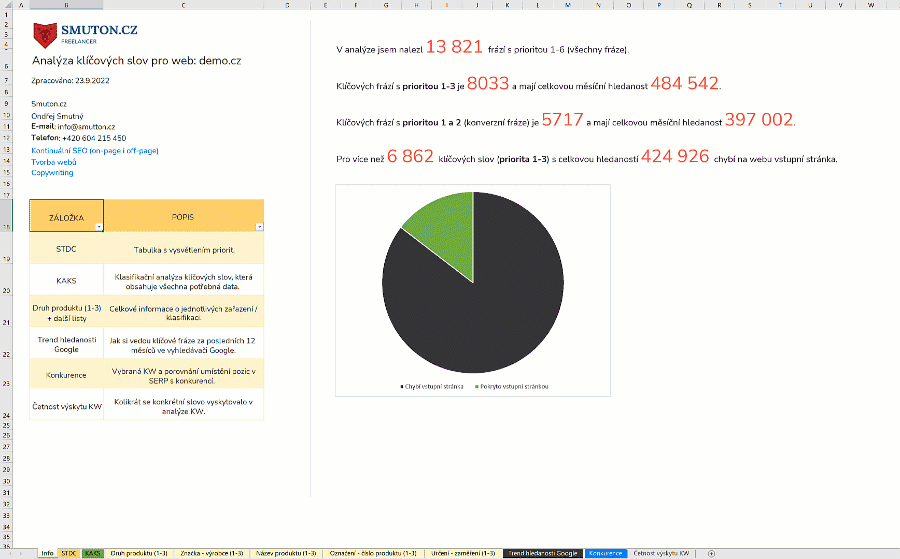Open the Tvorba webů link
The height and width of the screenshot is (559, 900).
pyautogui.click(x=53, y=162)
